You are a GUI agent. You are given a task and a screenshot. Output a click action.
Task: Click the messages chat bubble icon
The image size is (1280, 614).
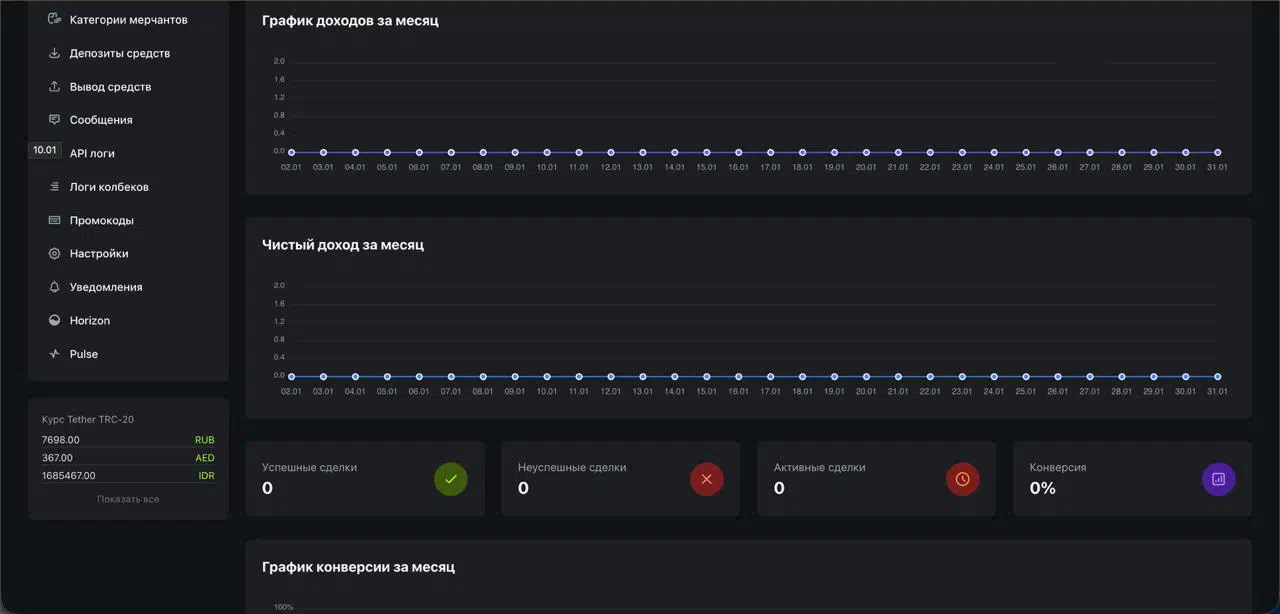point(55,120)
